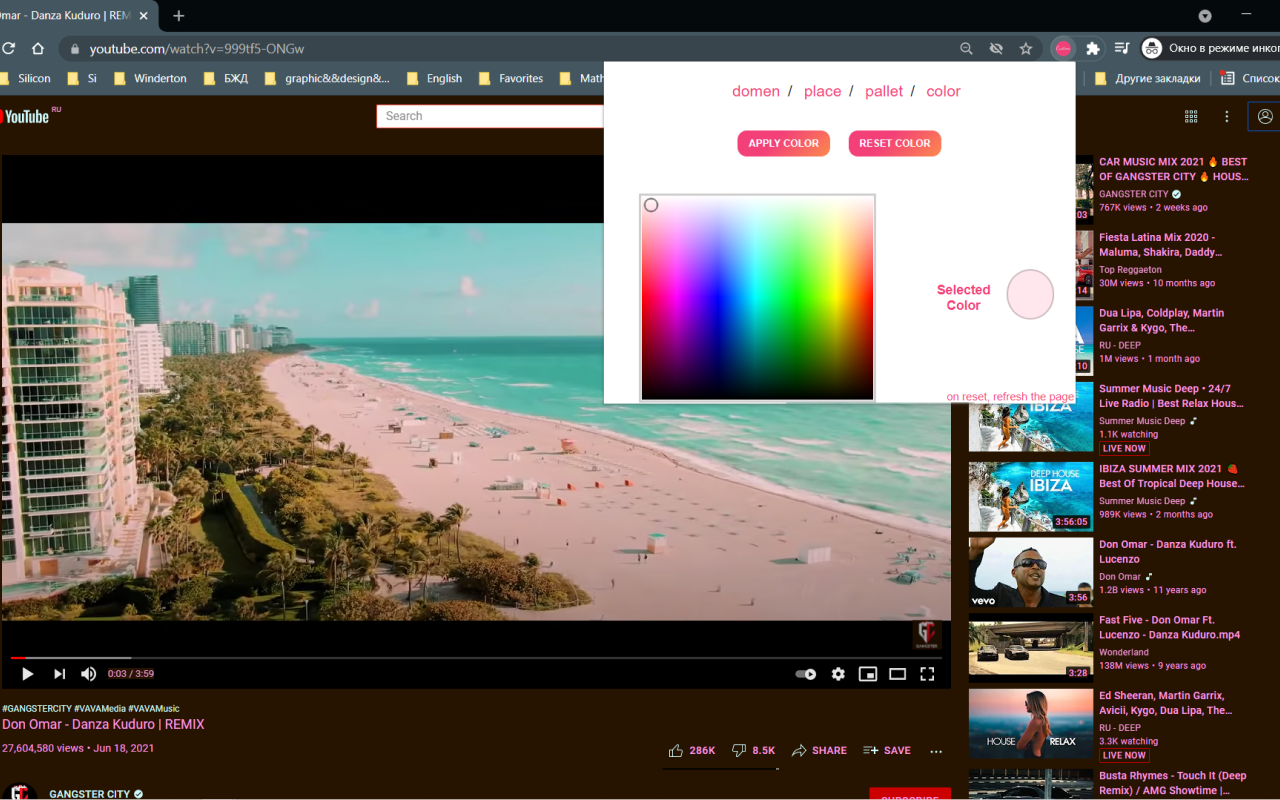The width and height of the screenshot is (1280, 800).
Task: Enter fullscreen on the video
Action: 927,674
